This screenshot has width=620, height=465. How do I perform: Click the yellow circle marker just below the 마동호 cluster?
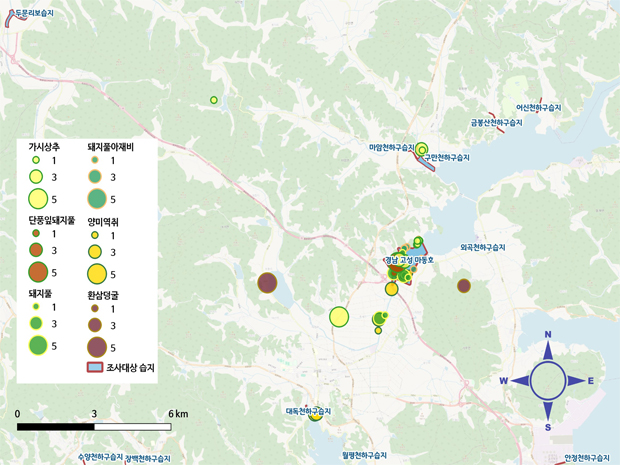[x=392, y=289]
